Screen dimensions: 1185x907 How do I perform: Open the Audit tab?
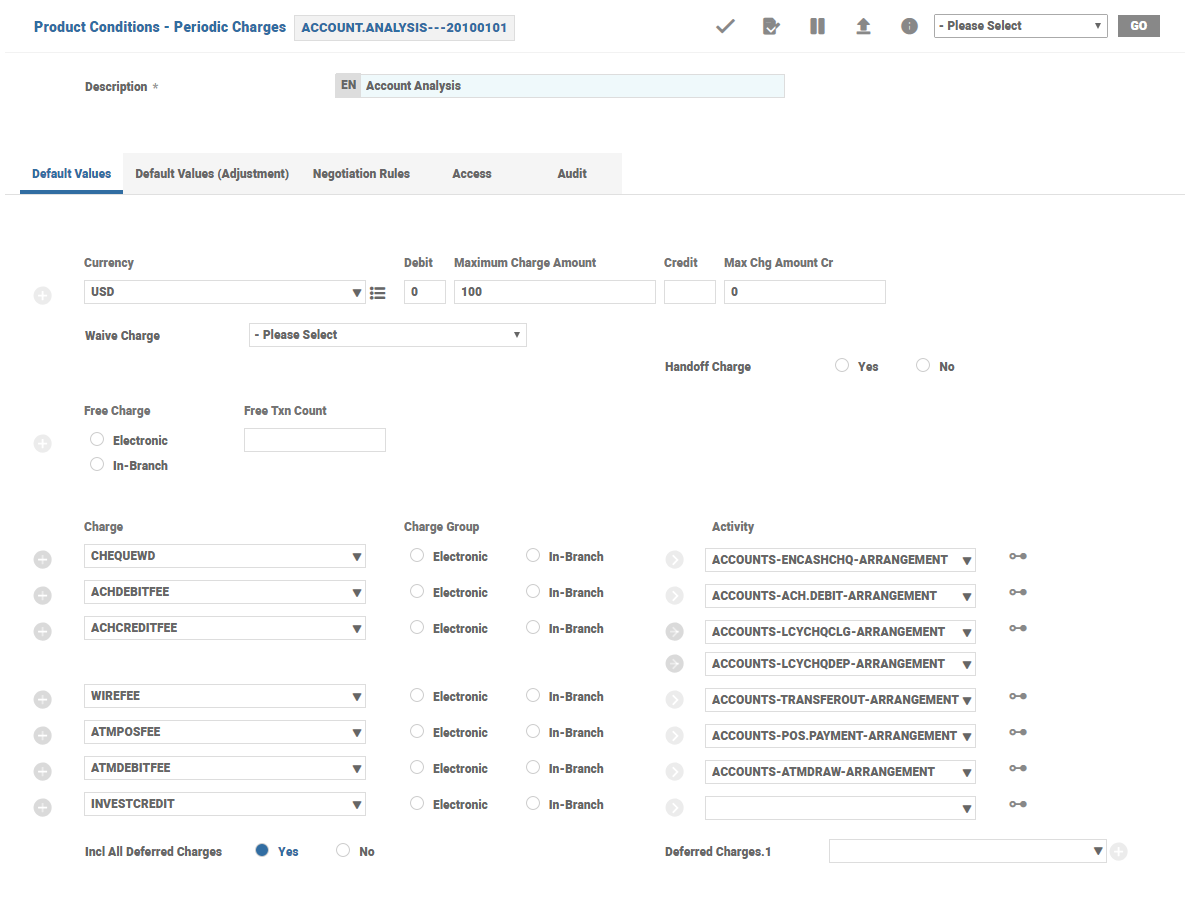click(x=572, y=174)
